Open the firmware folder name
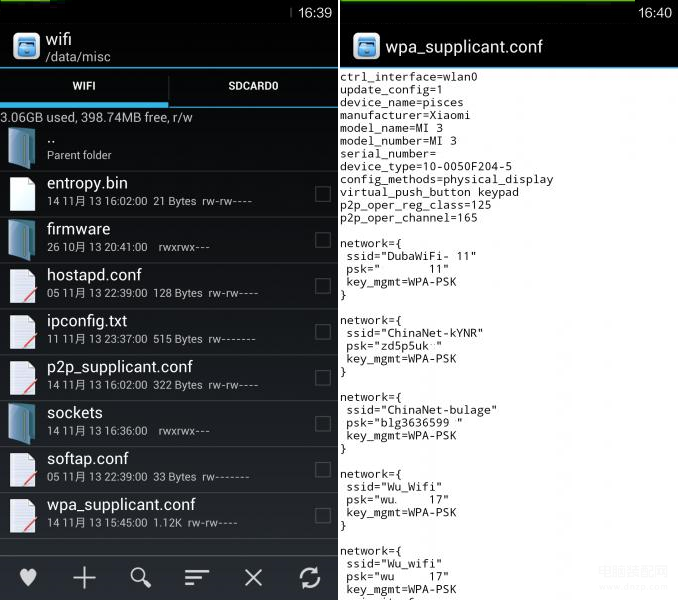Viewport: 678px width, 600px height. [x=78, y=229]
